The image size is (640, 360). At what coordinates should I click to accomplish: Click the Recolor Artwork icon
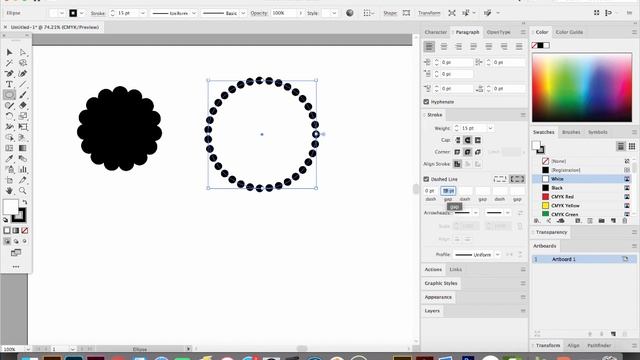click(350, 13)
